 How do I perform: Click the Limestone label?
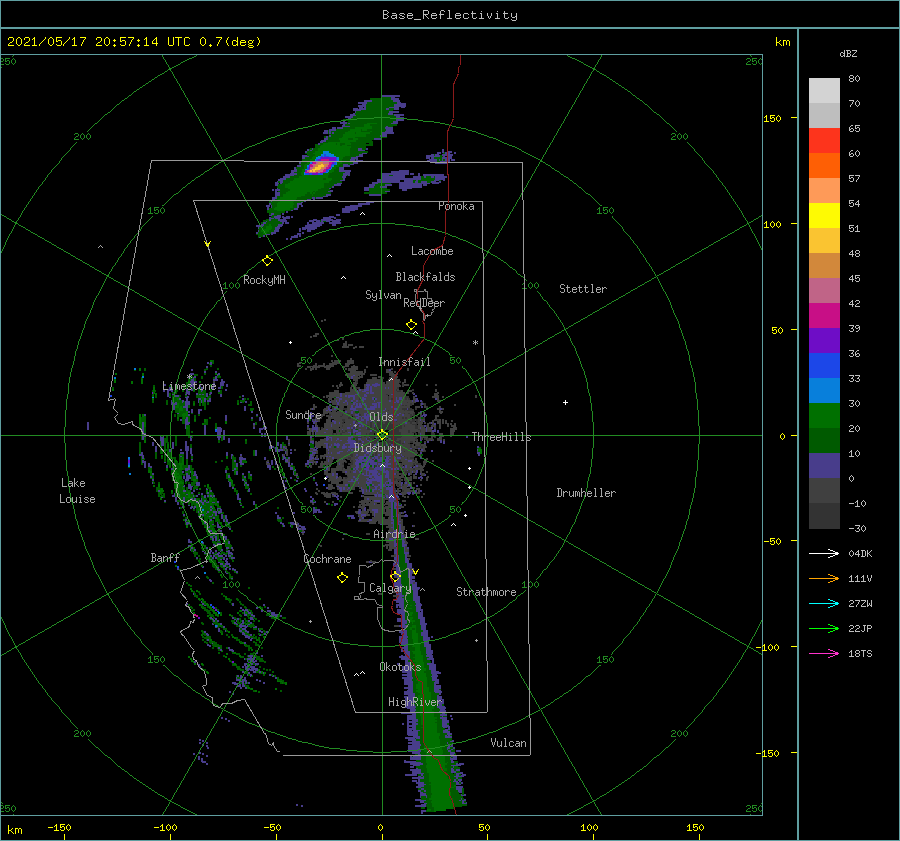[189, 386]
